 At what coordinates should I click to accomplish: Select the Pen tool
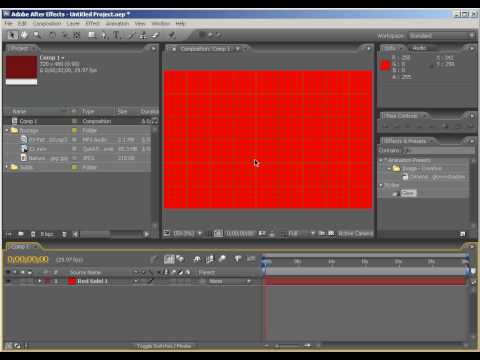click(x=104, y=35)
